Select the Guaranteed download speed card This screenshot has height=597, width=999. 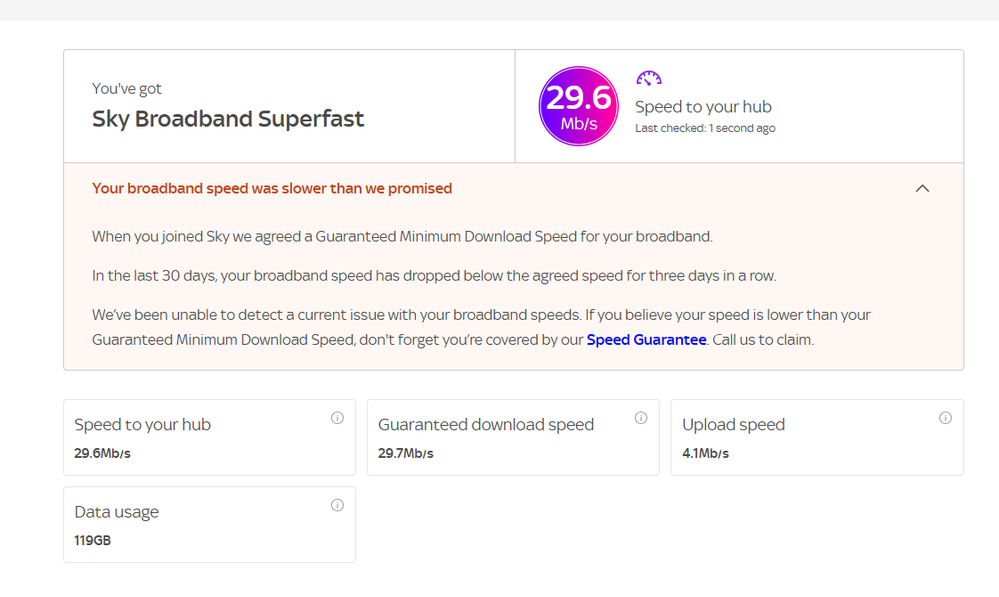(513, 437)
